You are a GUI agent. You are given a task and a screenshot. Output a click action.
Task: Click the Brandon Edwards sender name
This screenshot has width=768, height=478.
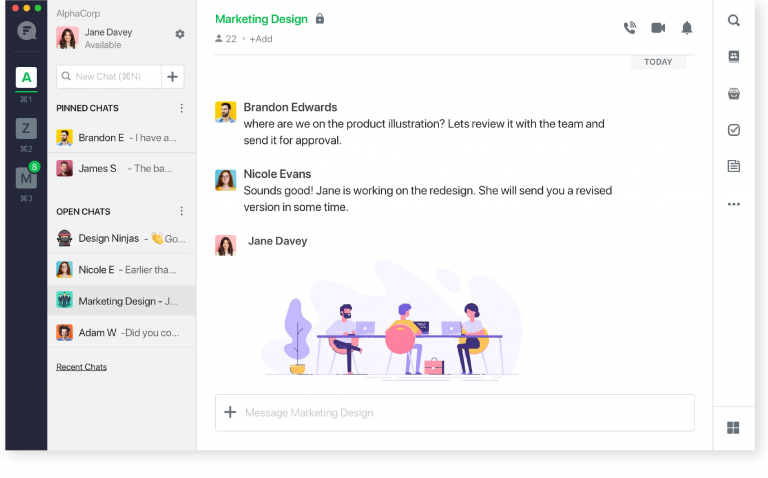coord(290,107)
